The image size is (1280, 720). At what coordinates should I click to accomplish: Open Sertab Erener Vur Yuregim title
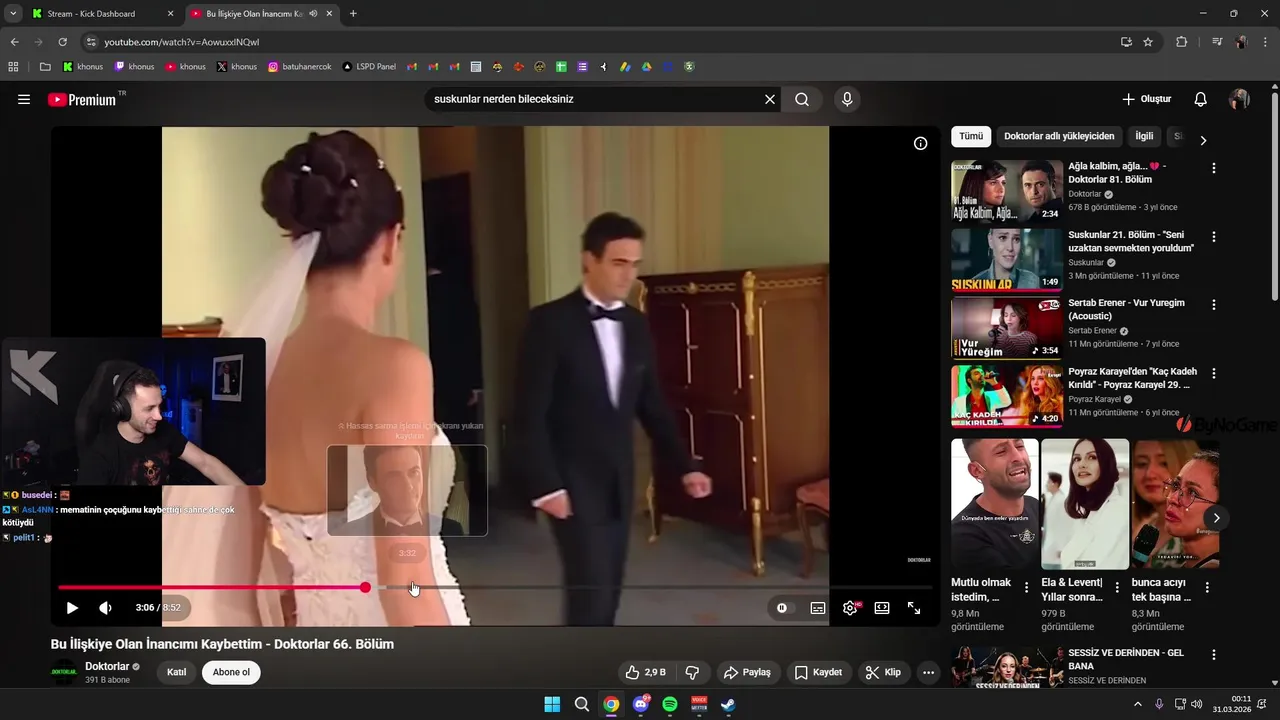point(1126,309)
